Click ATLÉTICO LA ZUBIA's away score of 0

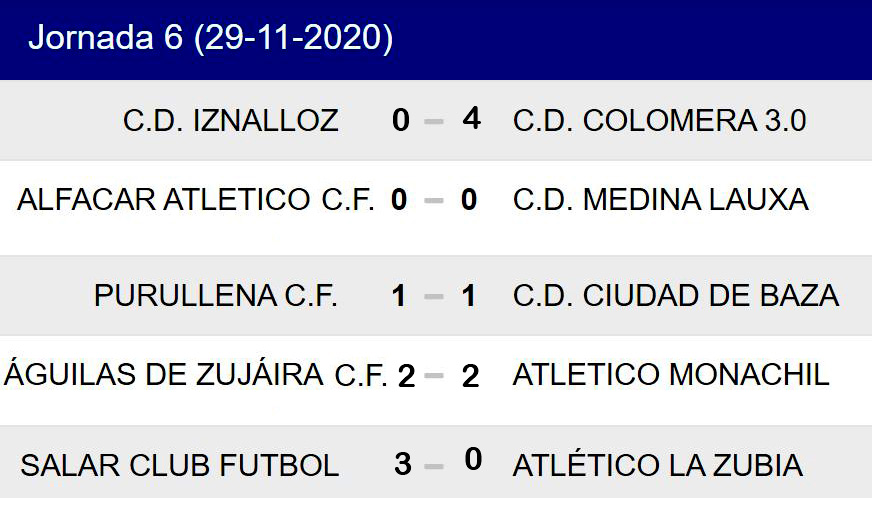pyautogui.click(x=472, y=460)
